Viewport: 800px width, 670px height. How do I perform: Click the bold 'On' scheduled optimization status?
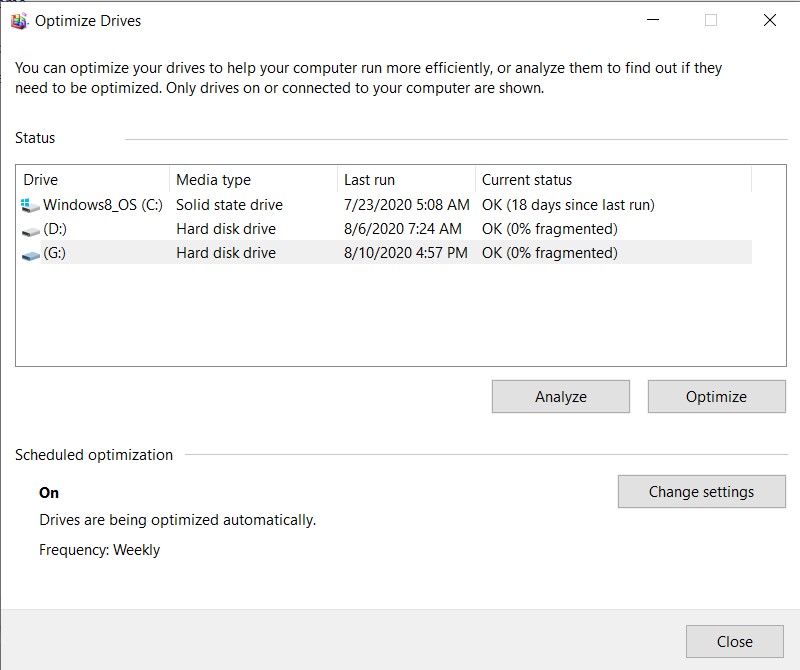pos(49,492)
